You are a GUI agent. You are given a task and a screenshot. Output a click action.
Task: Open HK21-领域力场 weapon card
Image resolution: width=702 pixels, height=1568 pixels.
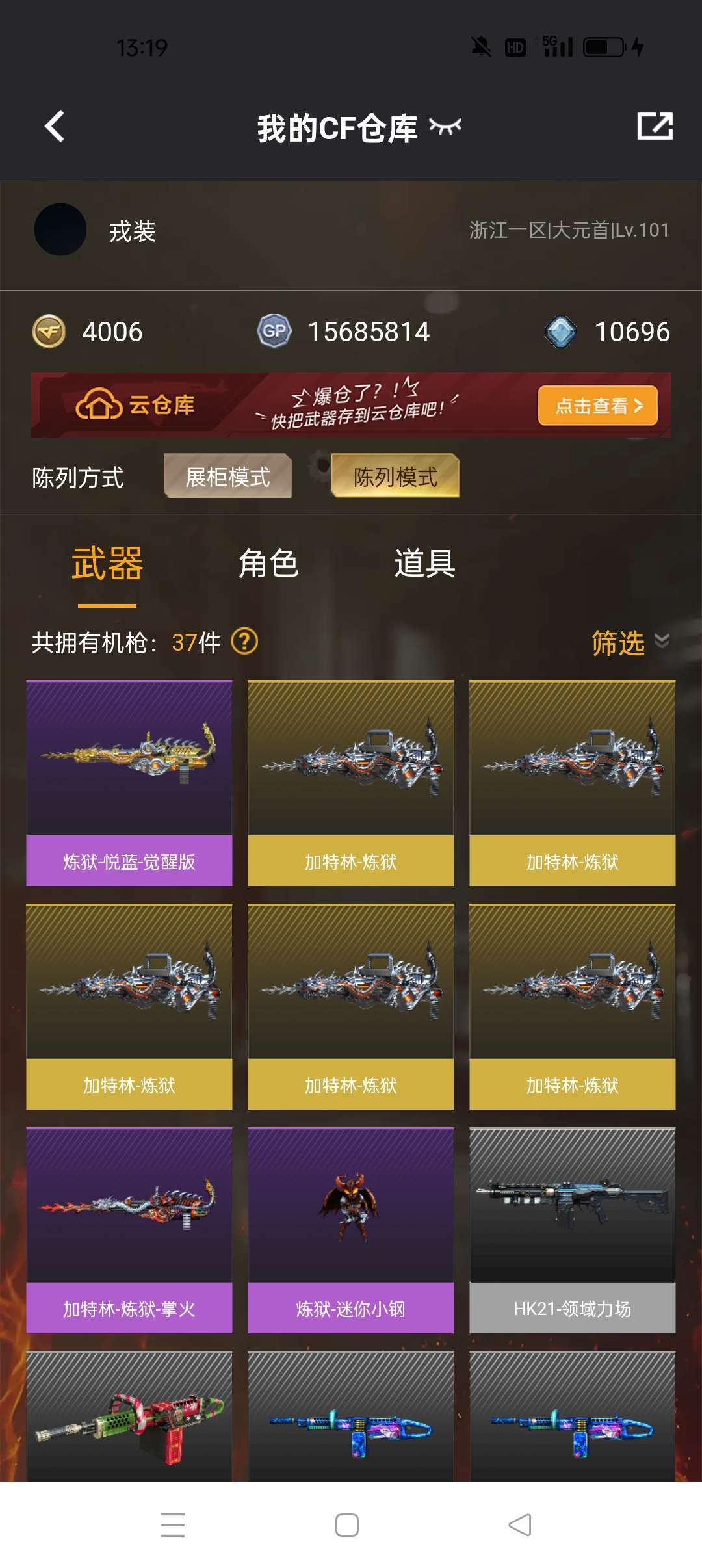[573, 1231]
